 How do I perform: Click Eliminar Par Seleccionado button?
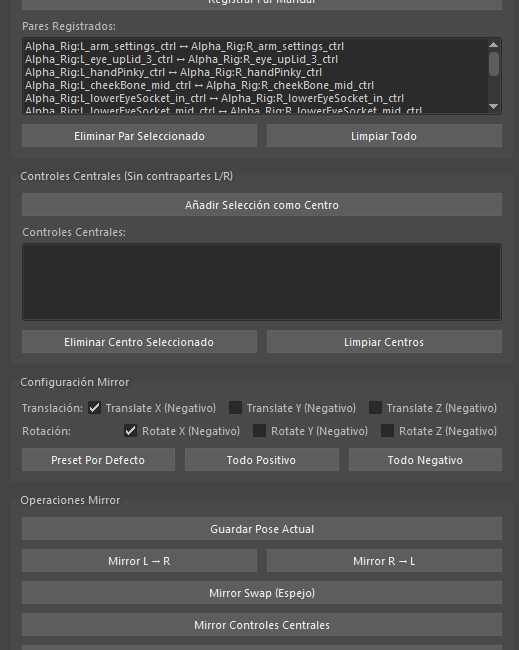point(139,136)
